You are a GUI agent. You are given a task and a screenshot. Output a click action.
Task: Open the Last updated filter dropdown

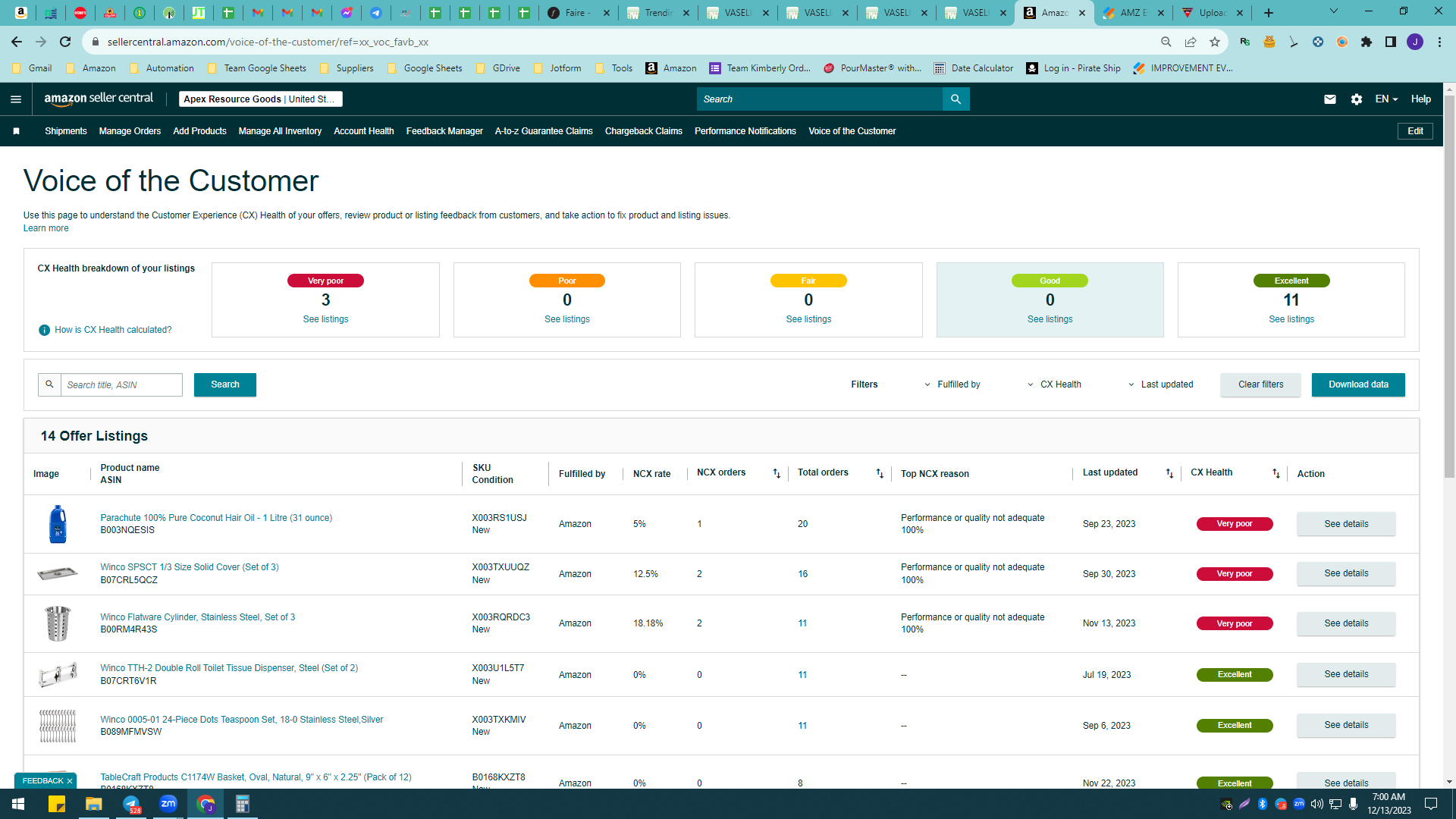(x=1161, y=384)
